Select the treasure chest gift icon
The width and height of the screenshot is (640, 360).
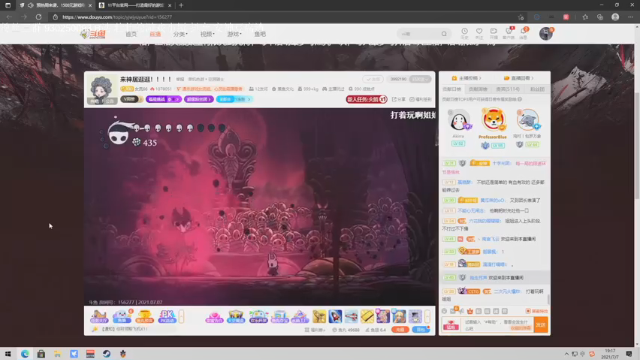pyautogui.click(x=236, y=316)
